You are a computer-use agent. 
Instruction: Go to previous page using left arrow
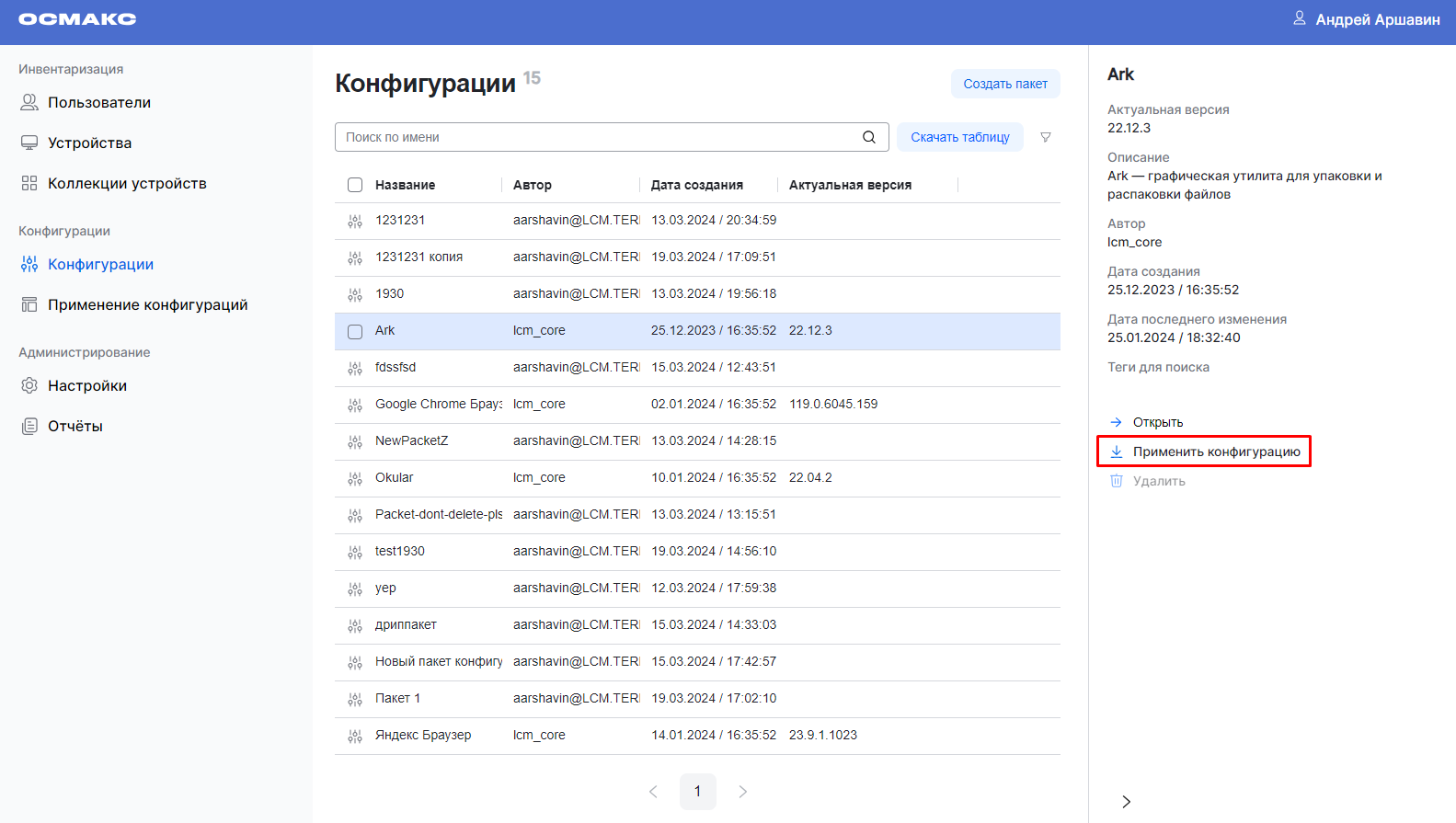[x=653, y=791]
